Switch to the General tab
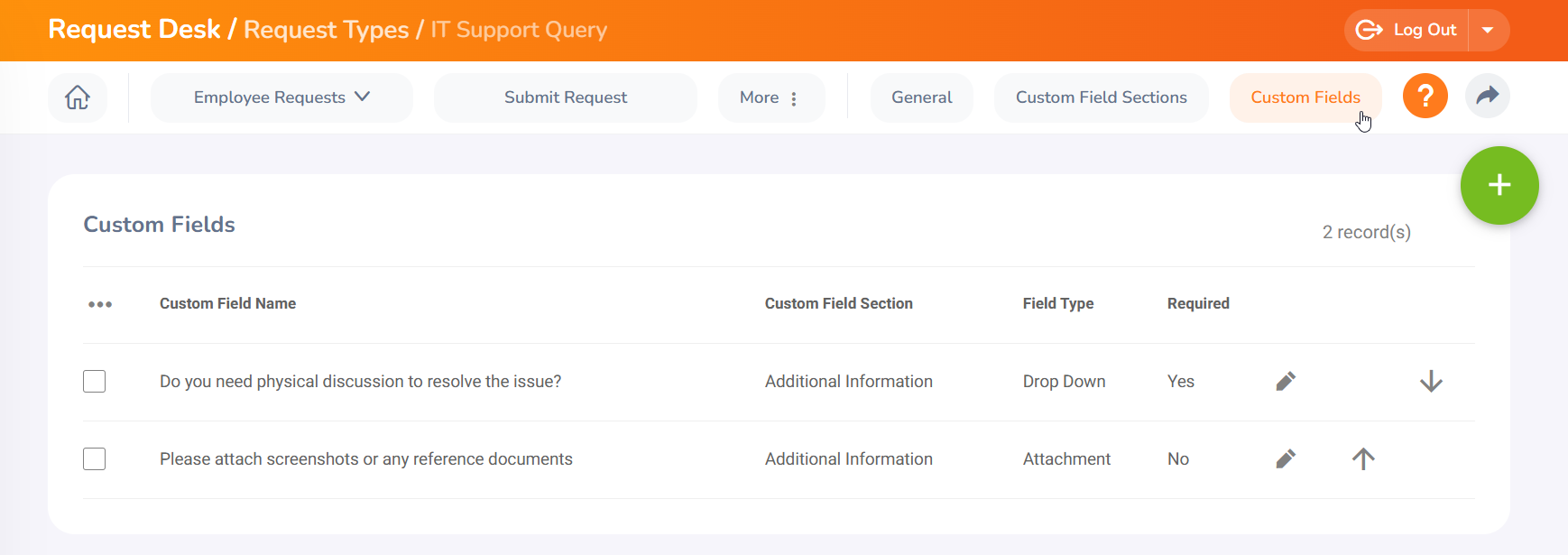1568x555 pixels. tap(921, 97)
